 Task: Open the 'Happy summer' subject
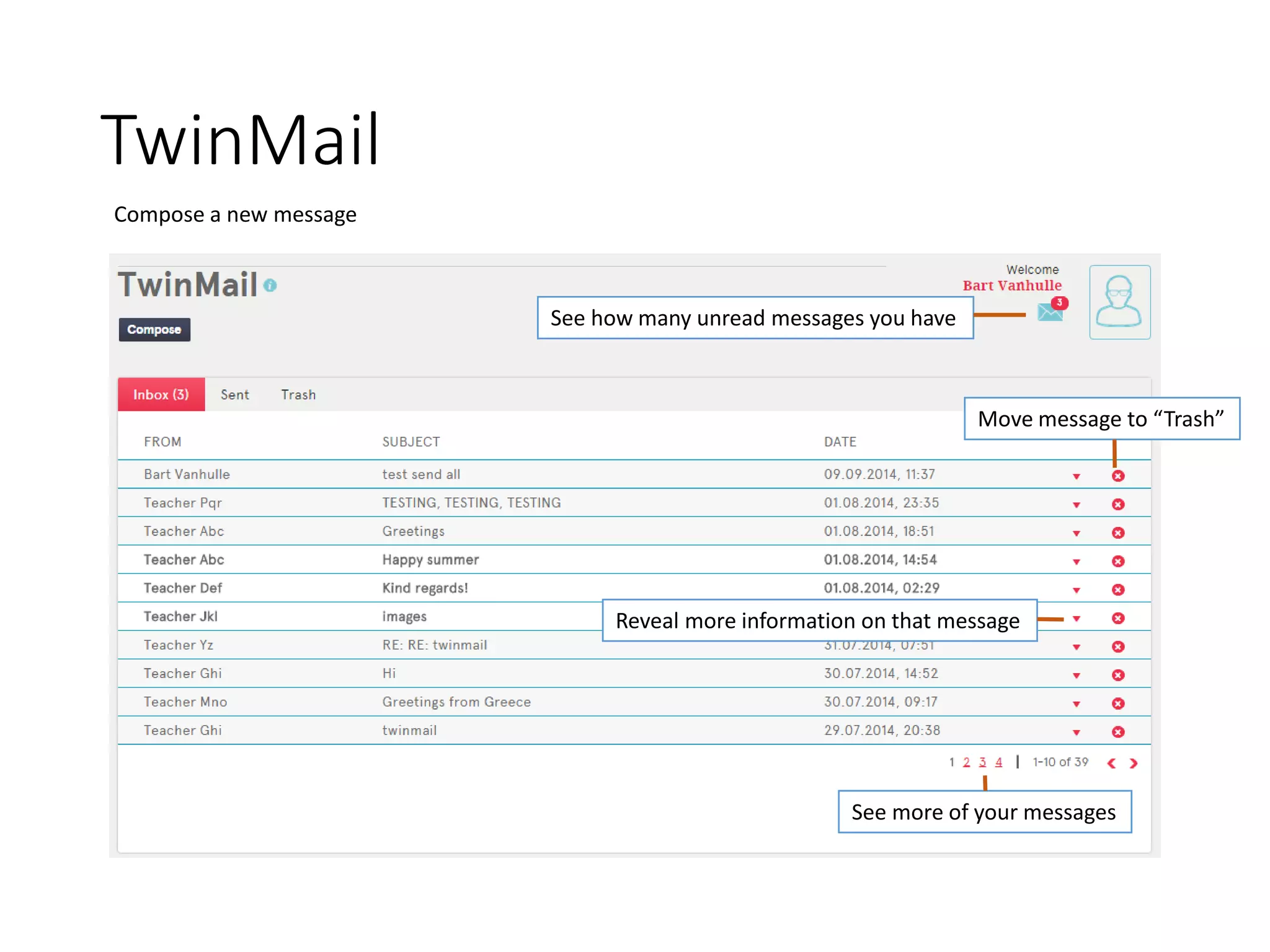point(430,560)
